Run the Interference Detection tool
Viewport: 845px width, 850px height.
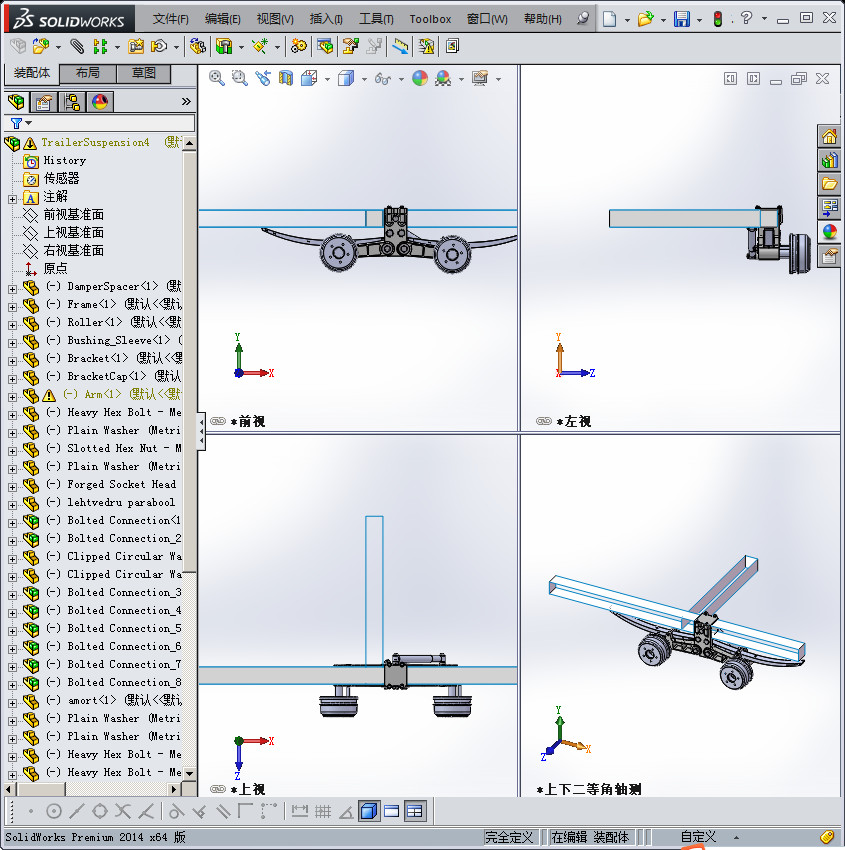[x=426, y=47]
